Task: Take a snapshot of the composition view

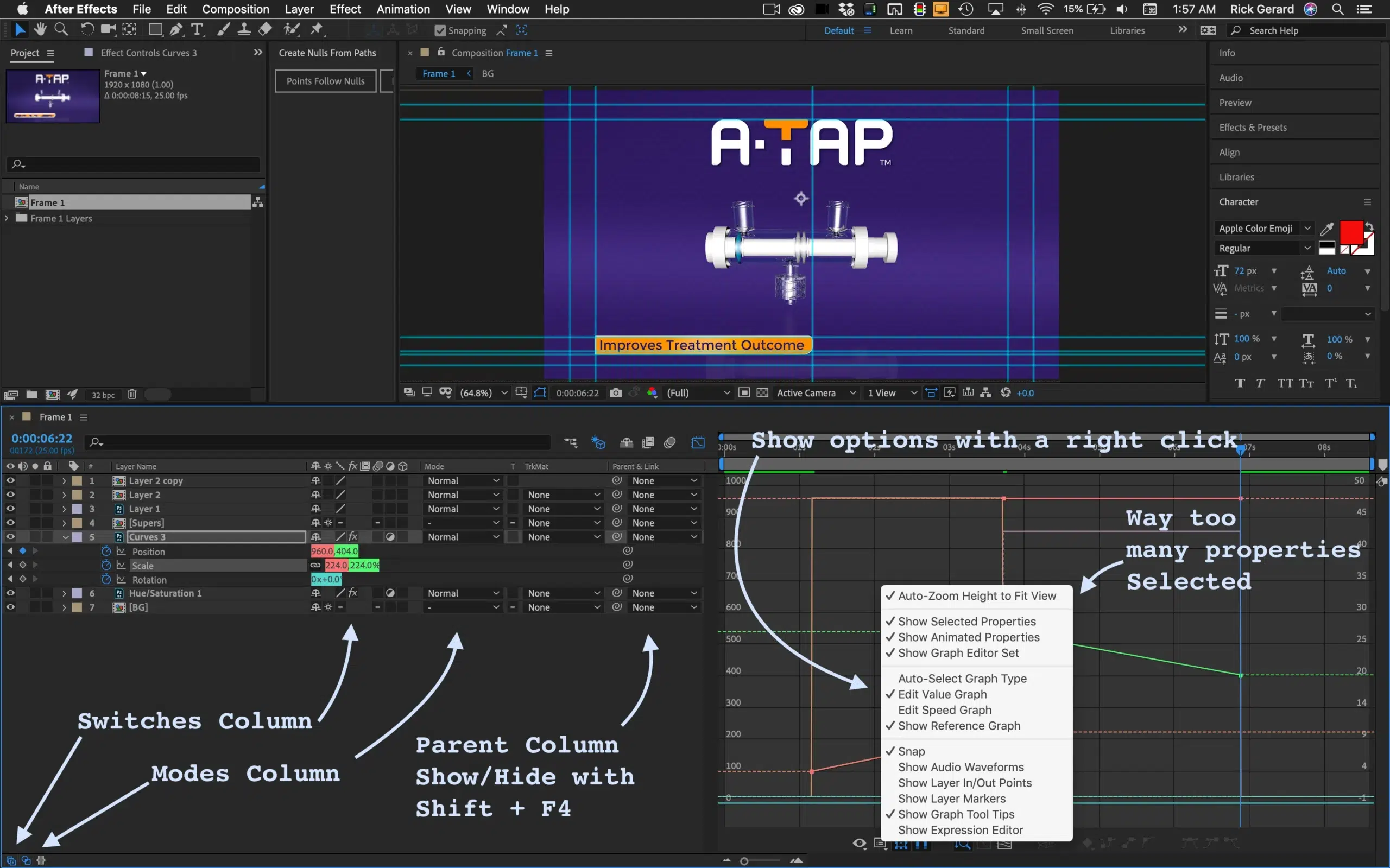Action: (x=616, y=392)
